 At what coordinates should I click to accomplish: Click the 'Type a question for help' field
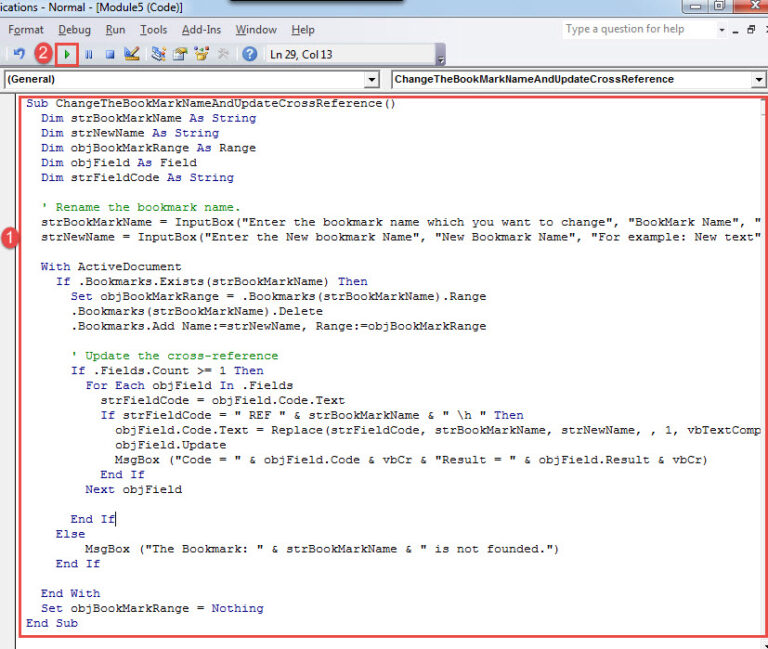pos(637,30)
